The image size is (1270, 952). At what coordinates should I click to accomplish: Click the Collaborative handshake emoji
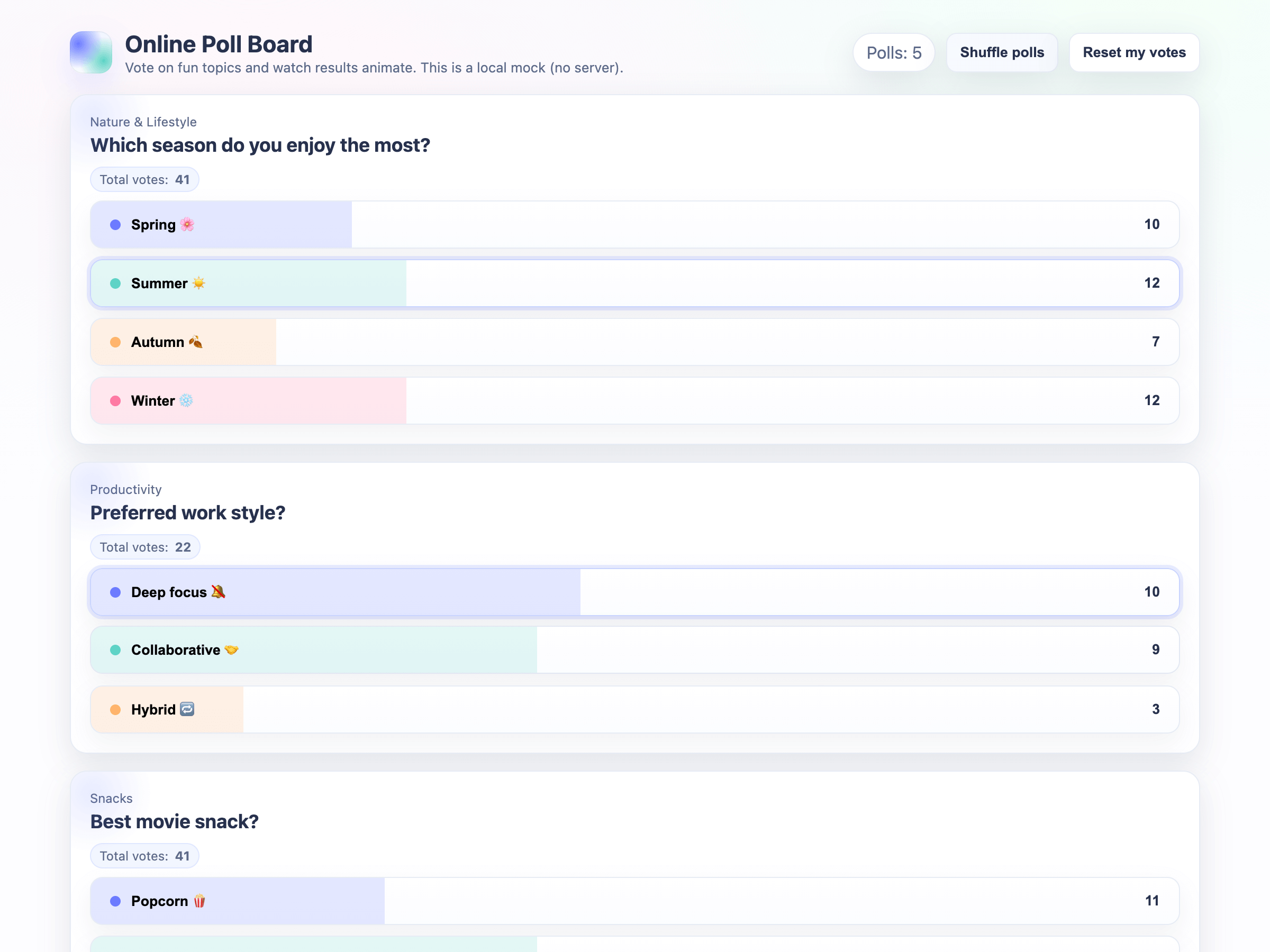[231, 649]
